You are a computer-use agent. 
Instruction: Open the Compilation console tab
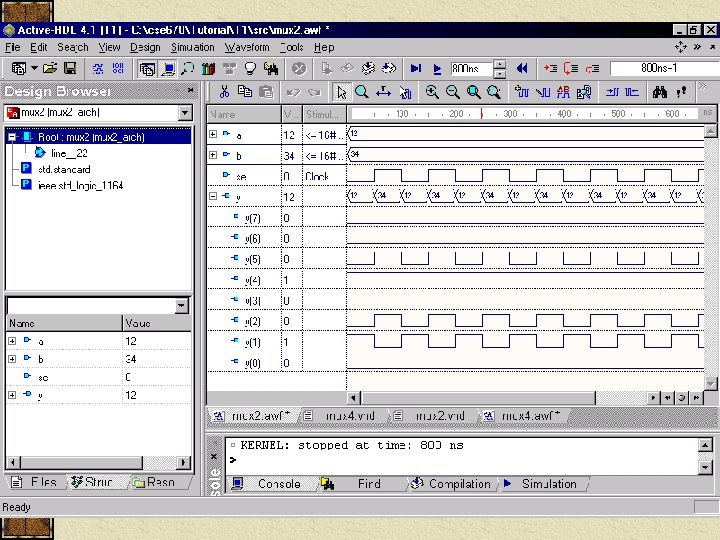pyautogui.click(x=459, y=484)
